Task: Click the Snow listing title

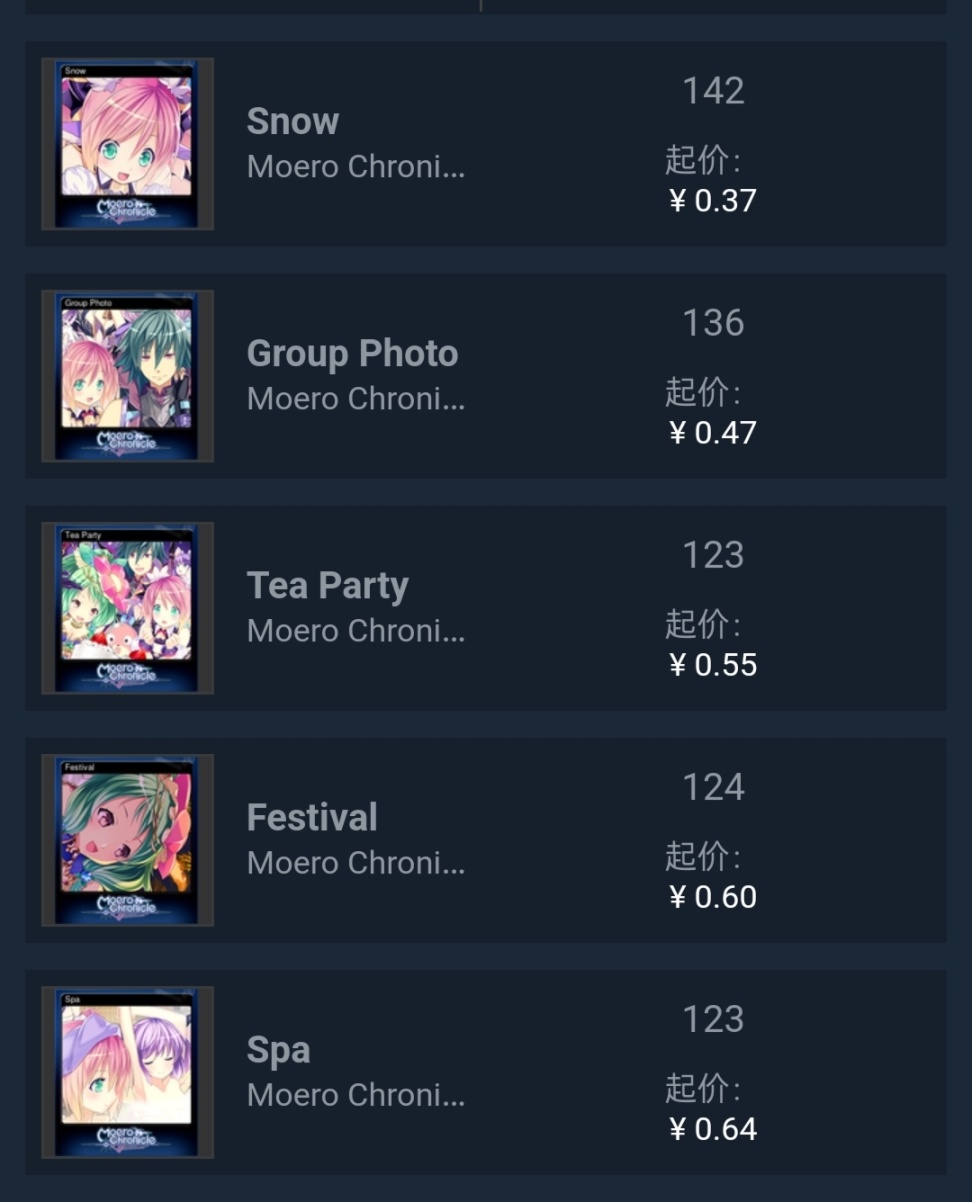Action: pyautogui.click(x=293, y=122)
